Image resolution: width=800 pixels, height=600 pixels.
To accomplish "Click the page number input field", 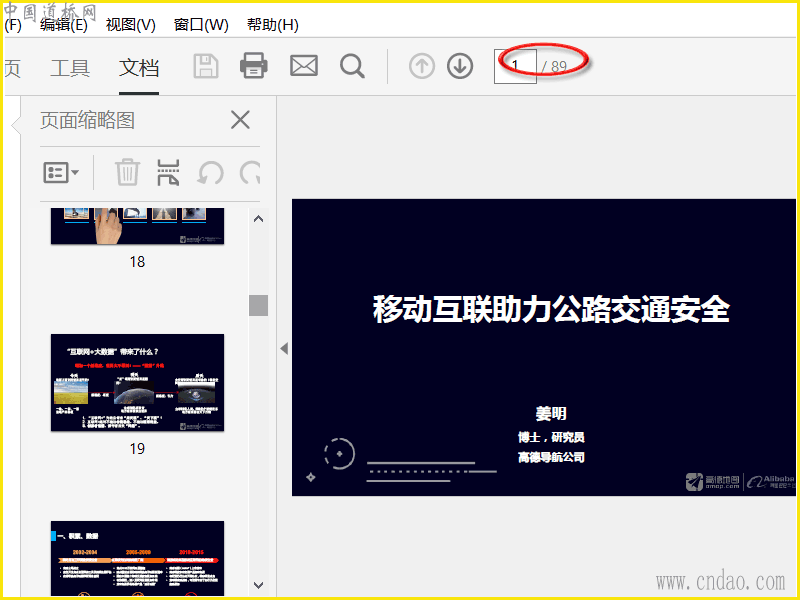I will pos(515,66).
